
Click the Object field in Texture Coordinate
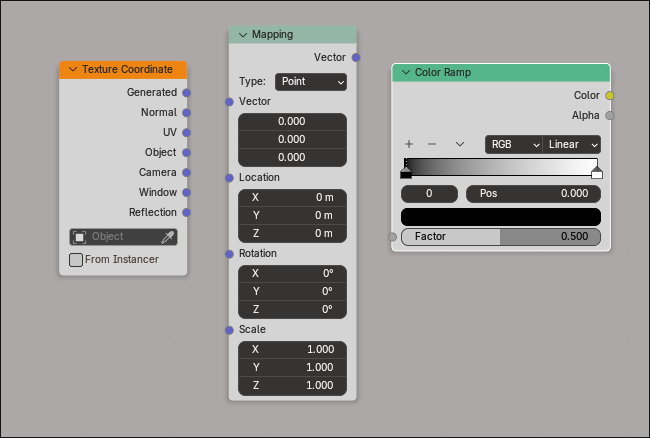pyautogui.click(x=124, y=237)
